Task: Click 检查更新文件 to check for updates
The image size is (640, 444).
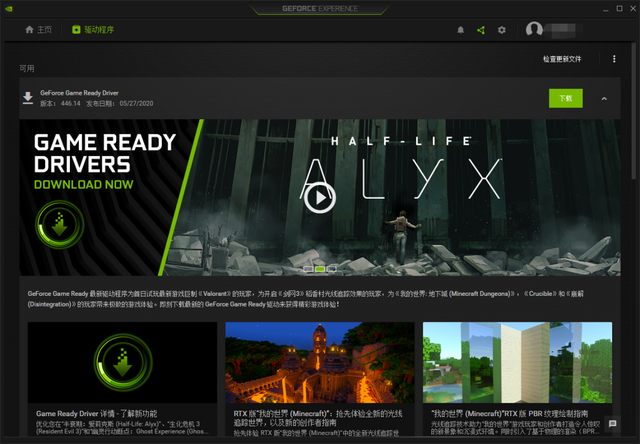Action: (562, 59)
